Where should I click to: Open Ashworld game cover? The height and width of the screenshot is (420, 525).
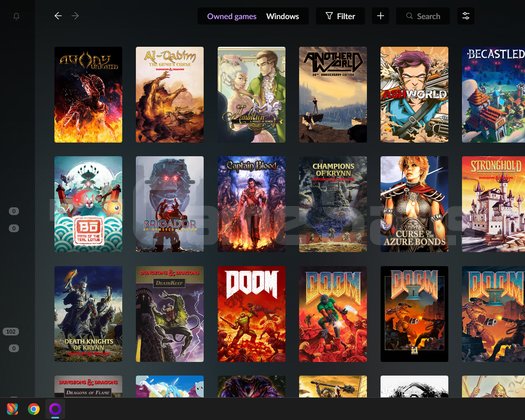[414, 95]
